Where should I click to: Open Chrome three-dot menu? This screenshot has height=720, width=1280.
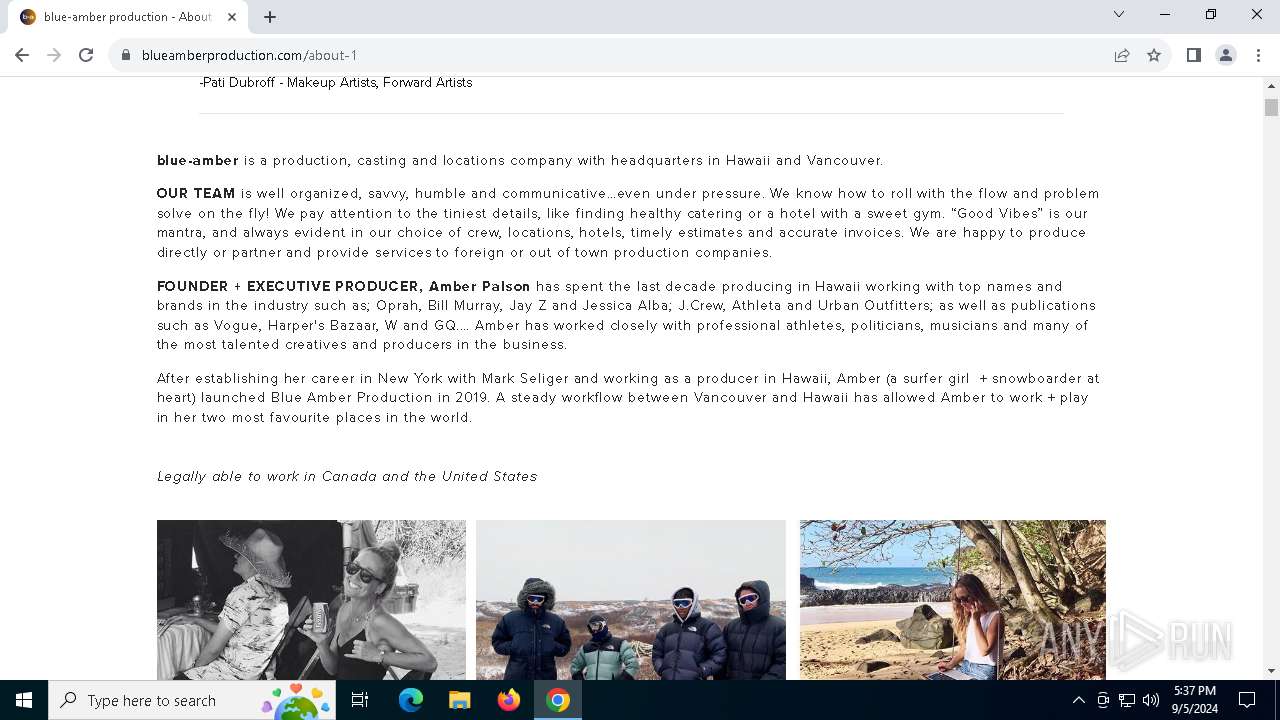(x=1258, y=55)
